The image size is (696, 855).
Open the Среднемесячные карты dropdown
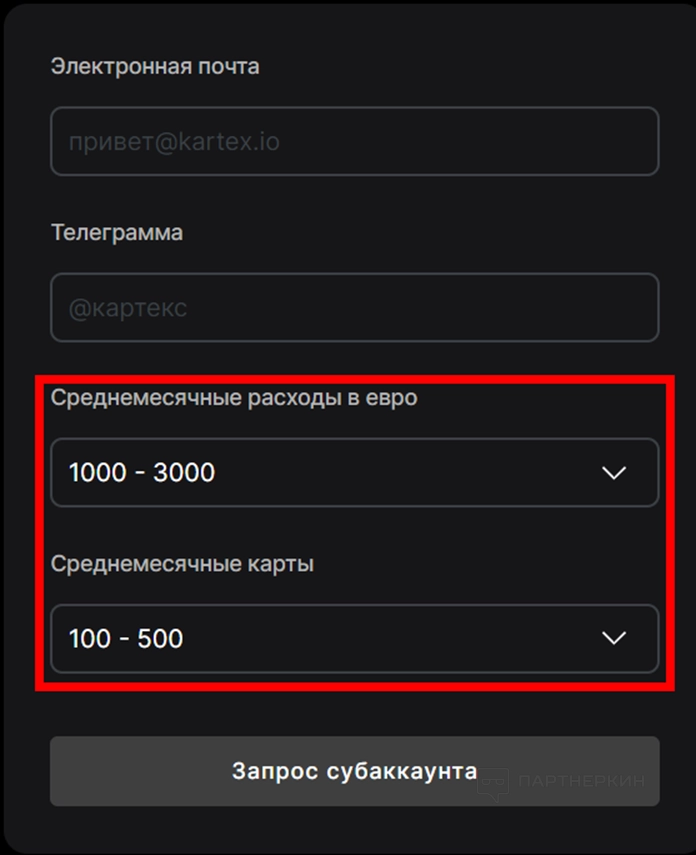pyautogui.click(x=354, y=638)
